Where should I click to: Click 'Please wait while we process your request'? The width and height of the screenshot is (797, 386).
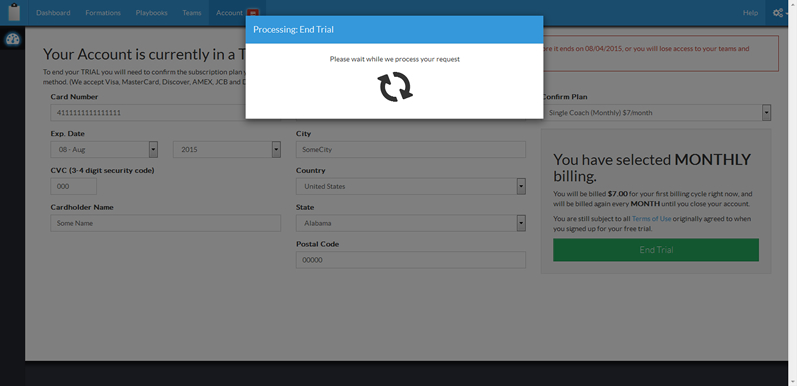pos(394,59)
